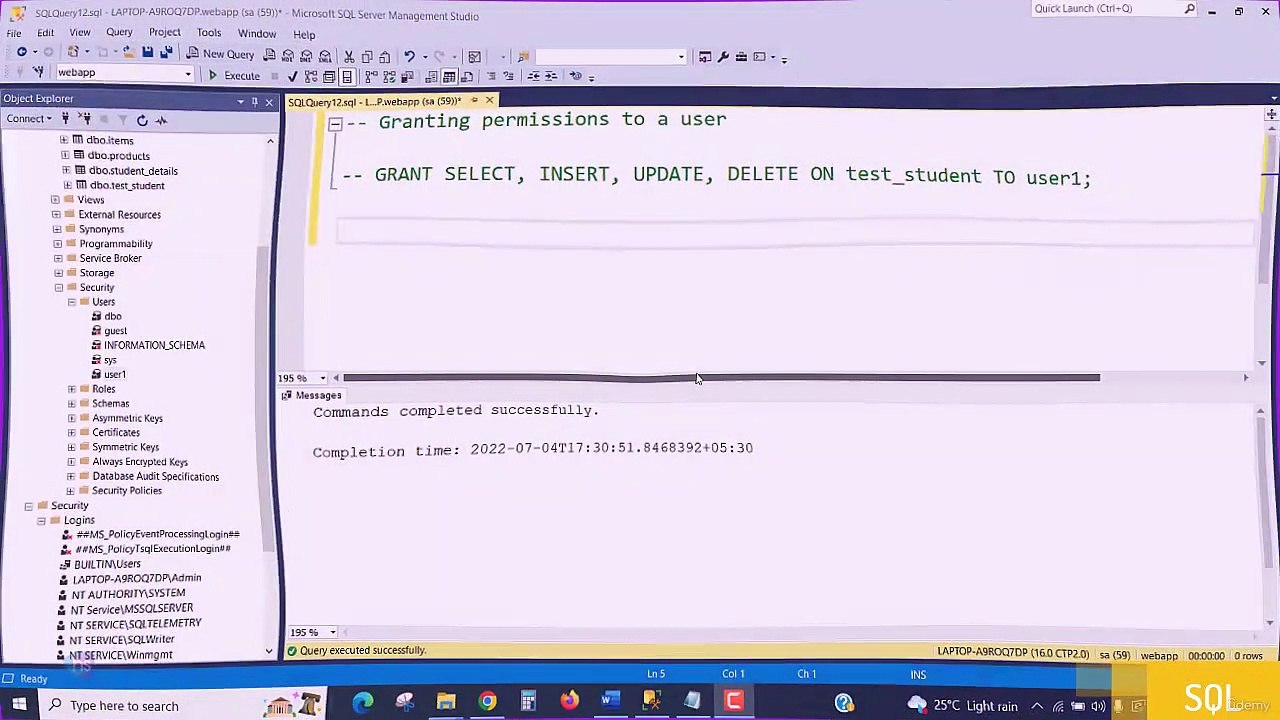Screen dimensions: 1280x720
Task: Open the Connect dropdown in Object Explorer
Action: coord(29,119)
